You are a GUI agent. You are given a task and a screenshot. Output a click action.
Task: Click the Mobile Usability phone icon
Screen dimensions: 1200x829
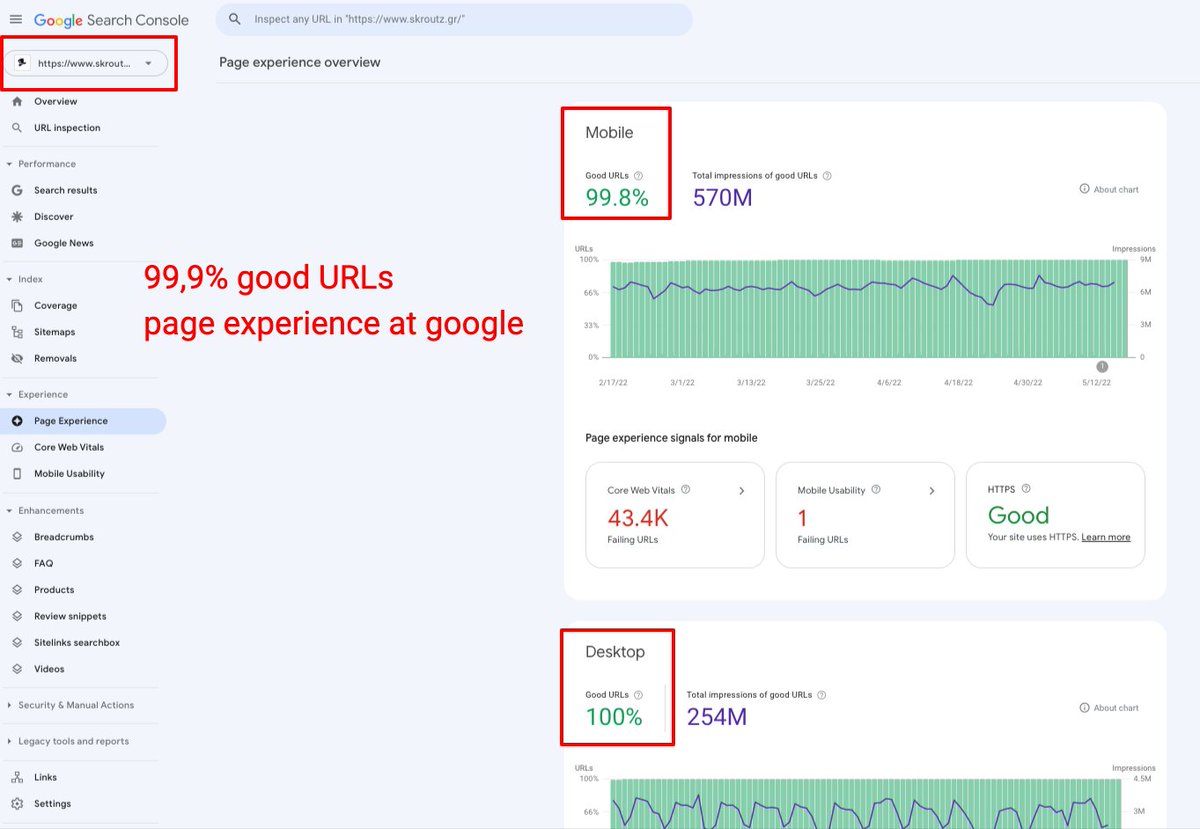[x=17, y=474]
